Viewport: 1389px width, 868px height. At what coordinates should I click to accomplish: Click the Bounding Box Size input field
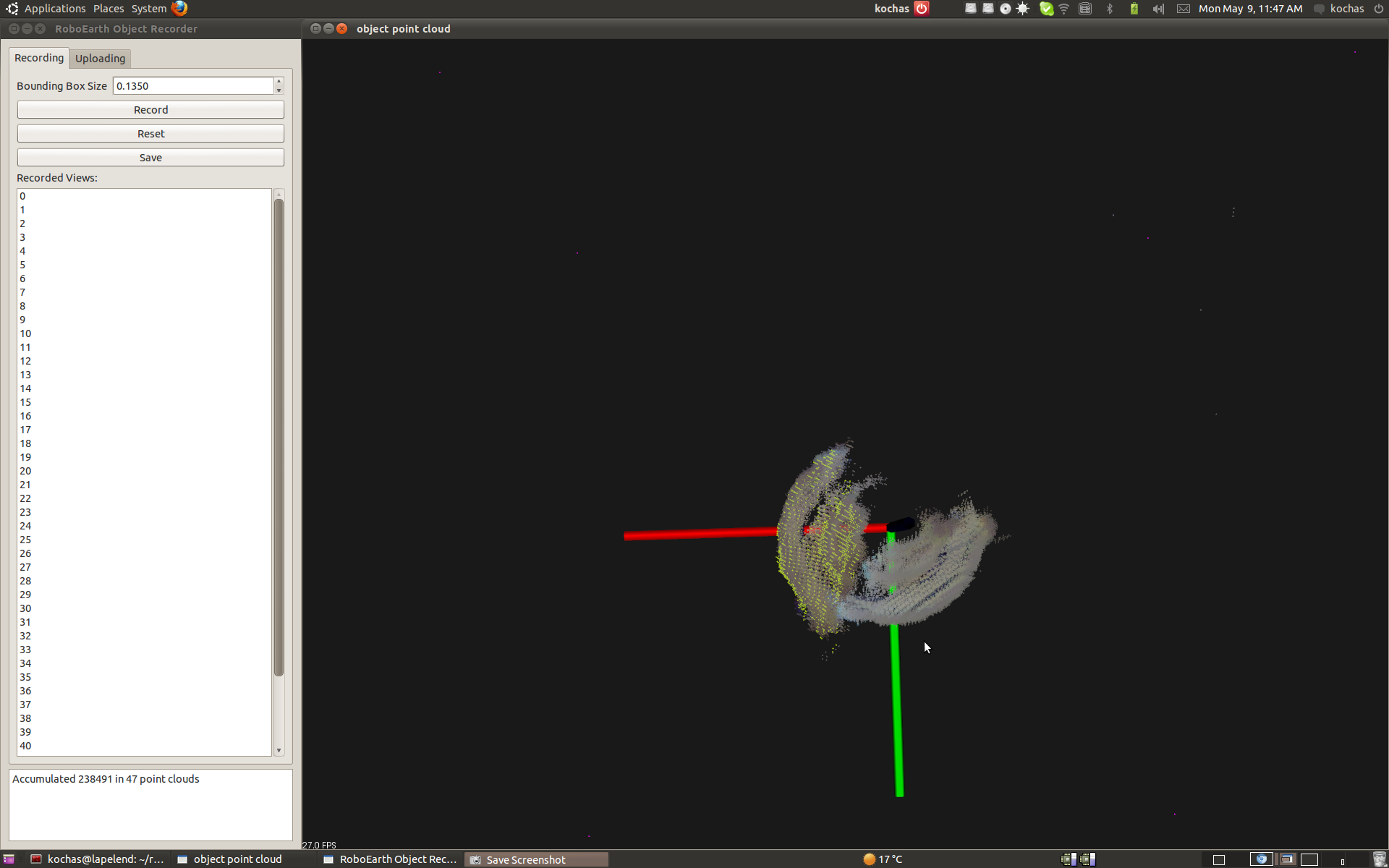tap(192, 86)
